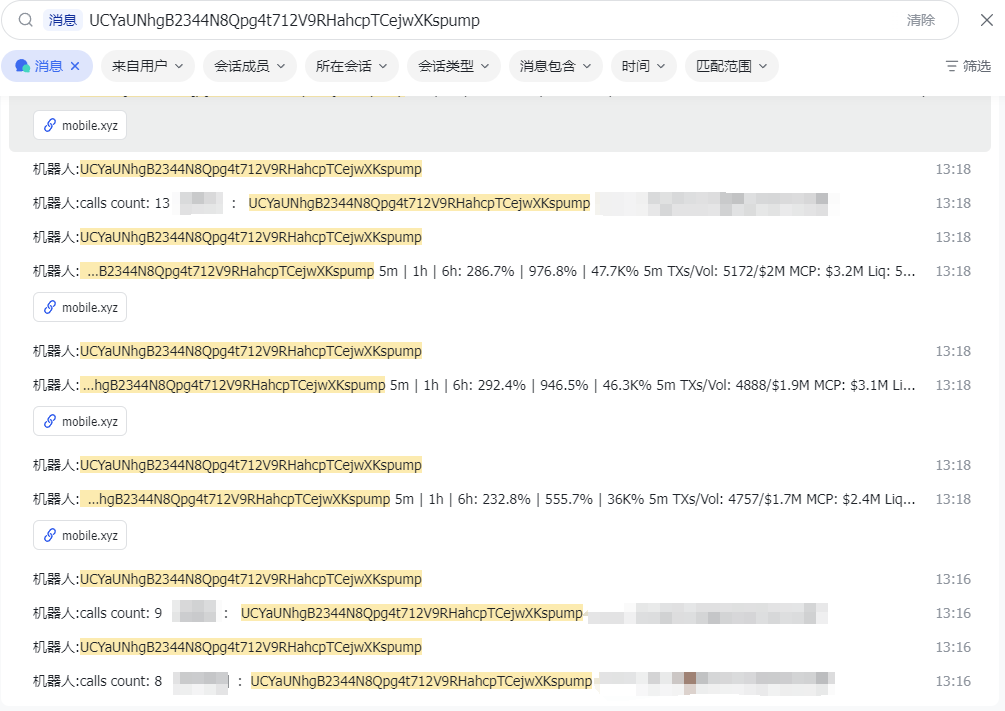Viewport: 1005px width, 711px height.
Task: Click the search magnifier icon
Action: [26, 20]
